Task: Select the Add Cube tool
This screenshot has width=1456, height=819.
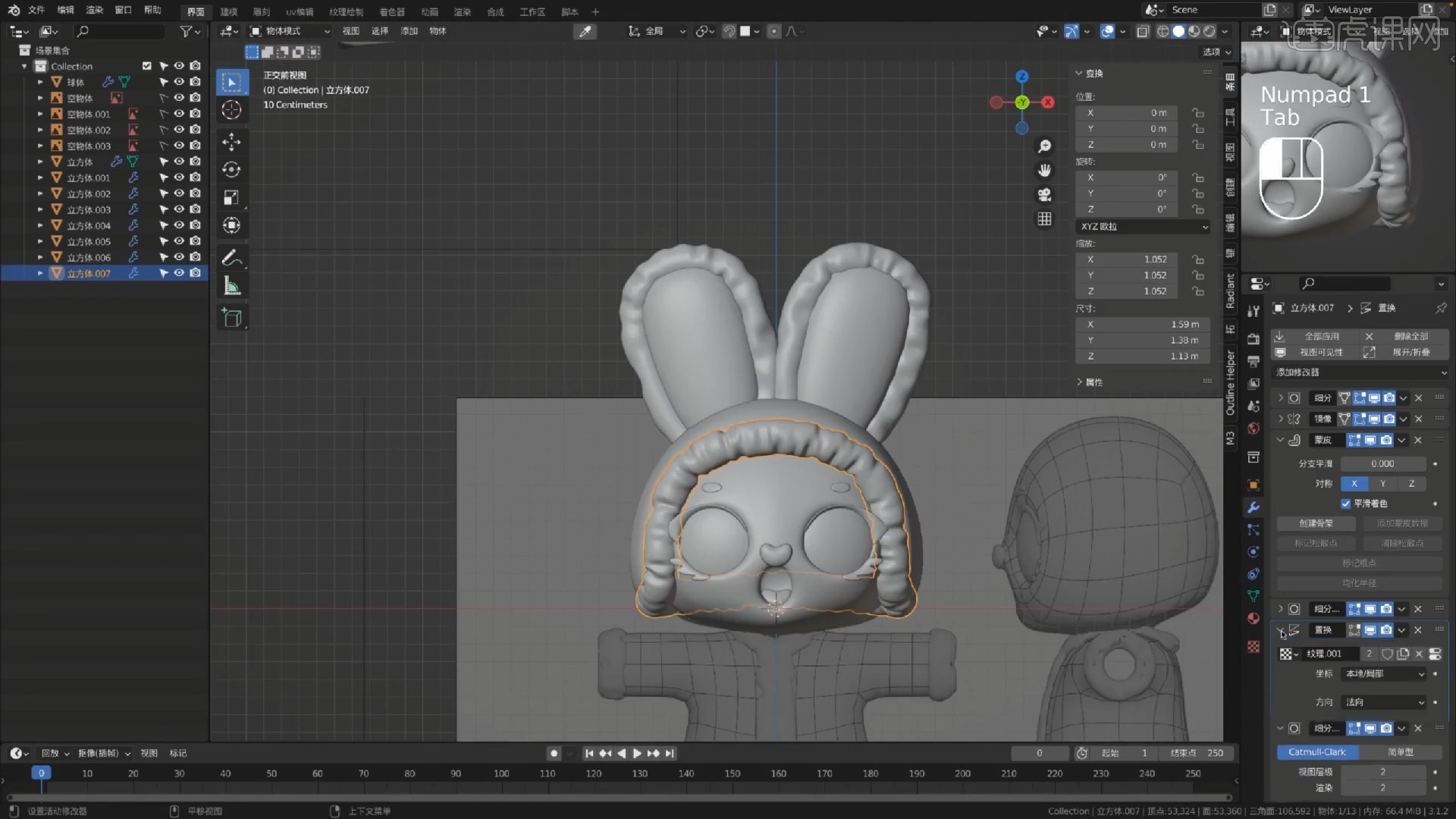Action: click(231, 318)
